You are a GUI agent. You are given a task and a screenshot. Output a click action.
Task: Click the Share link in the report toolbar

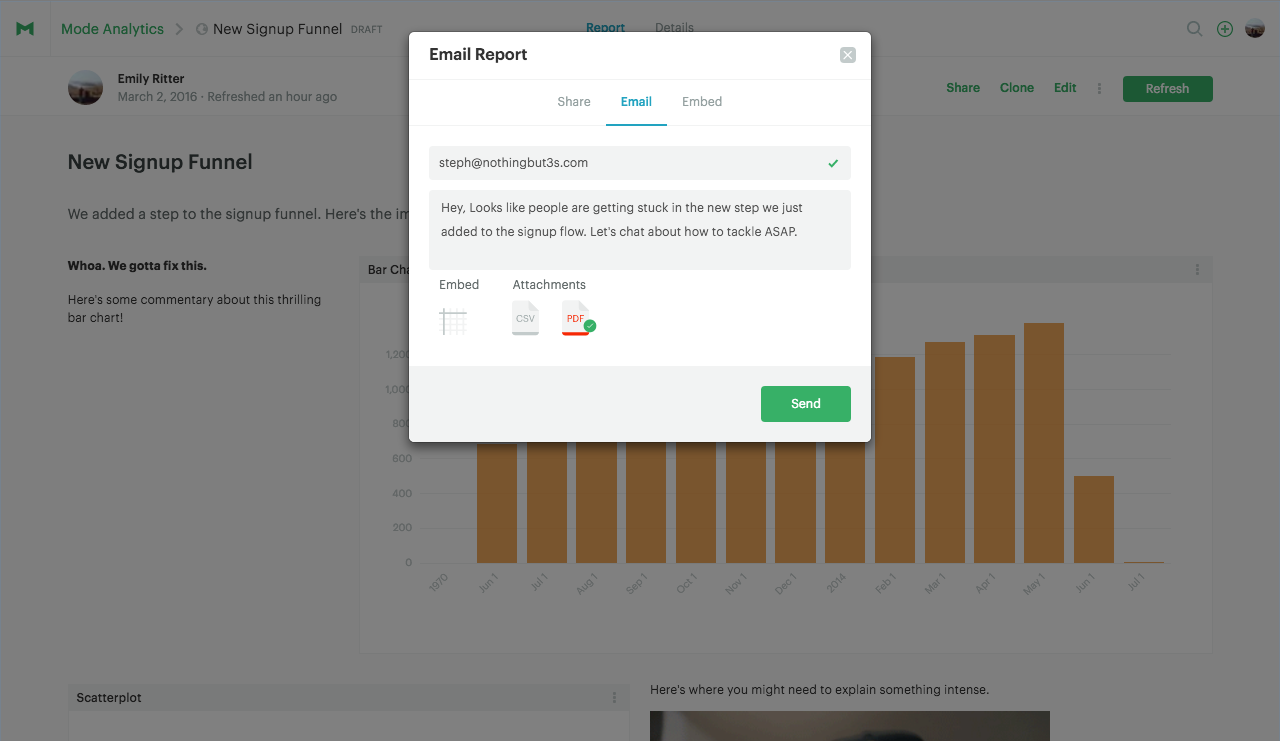coord(963,88)
